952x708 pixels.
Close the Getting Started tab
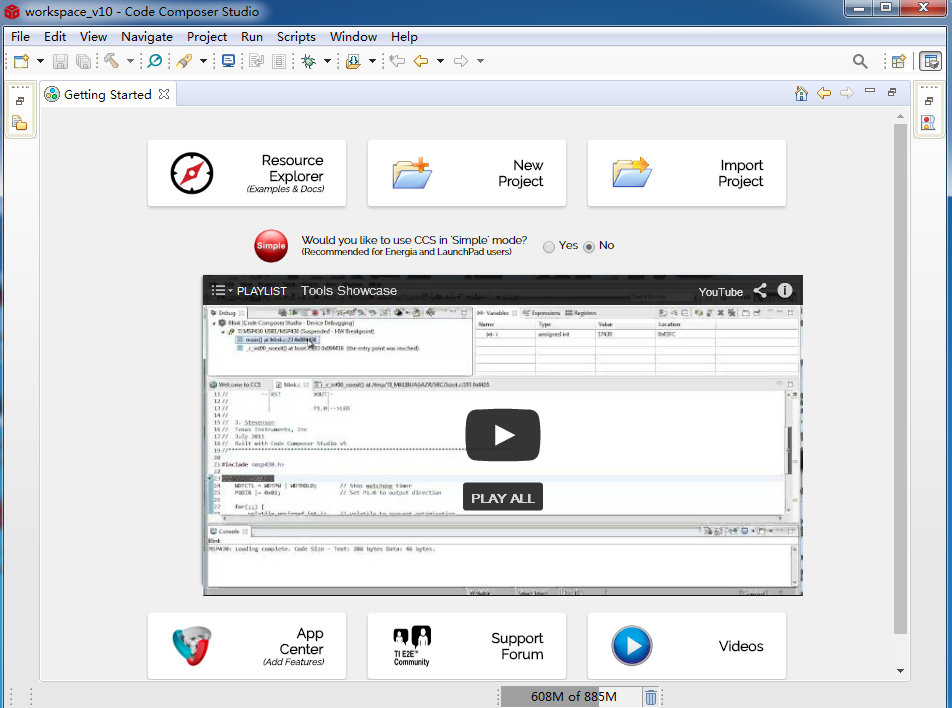click(x=164, y=94)
